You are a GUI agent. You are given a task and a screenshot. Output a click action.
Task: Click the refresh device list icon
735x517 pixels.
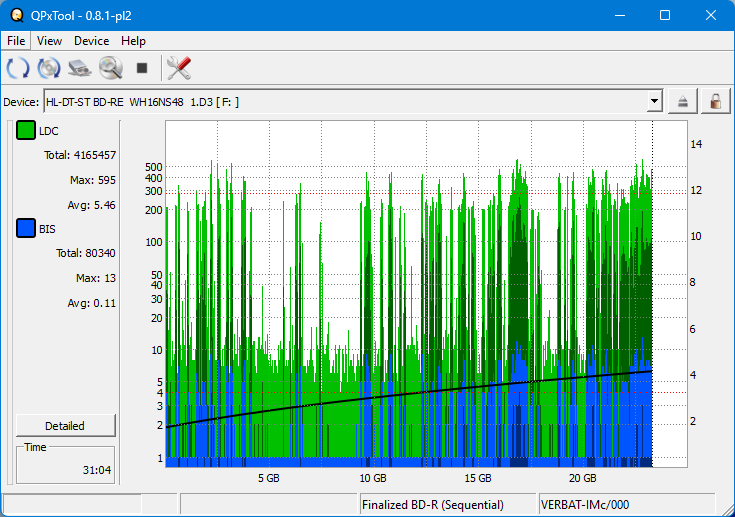18,68
